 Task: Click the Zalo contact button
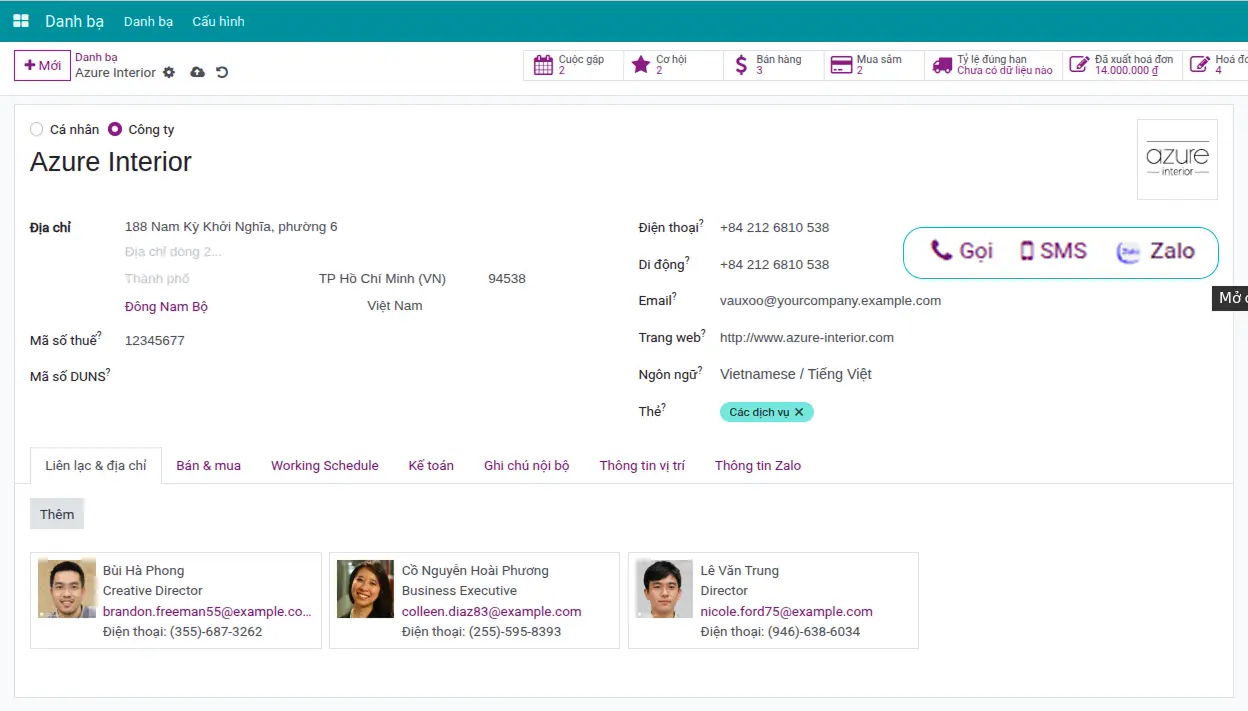click(x=1155, y=251)
